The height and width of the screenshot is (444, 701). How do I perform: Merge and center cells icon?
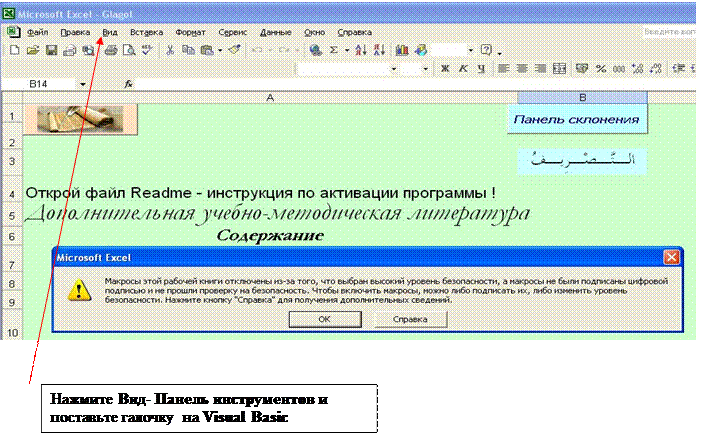(559, 68)
